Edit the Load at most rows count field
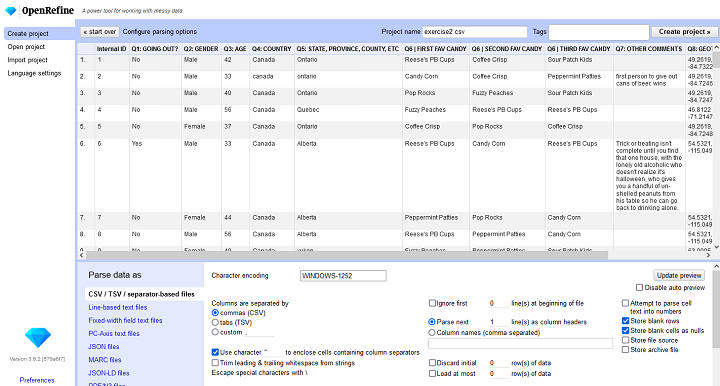The height and width of the screenshot is (386, 720). (499, 374)
